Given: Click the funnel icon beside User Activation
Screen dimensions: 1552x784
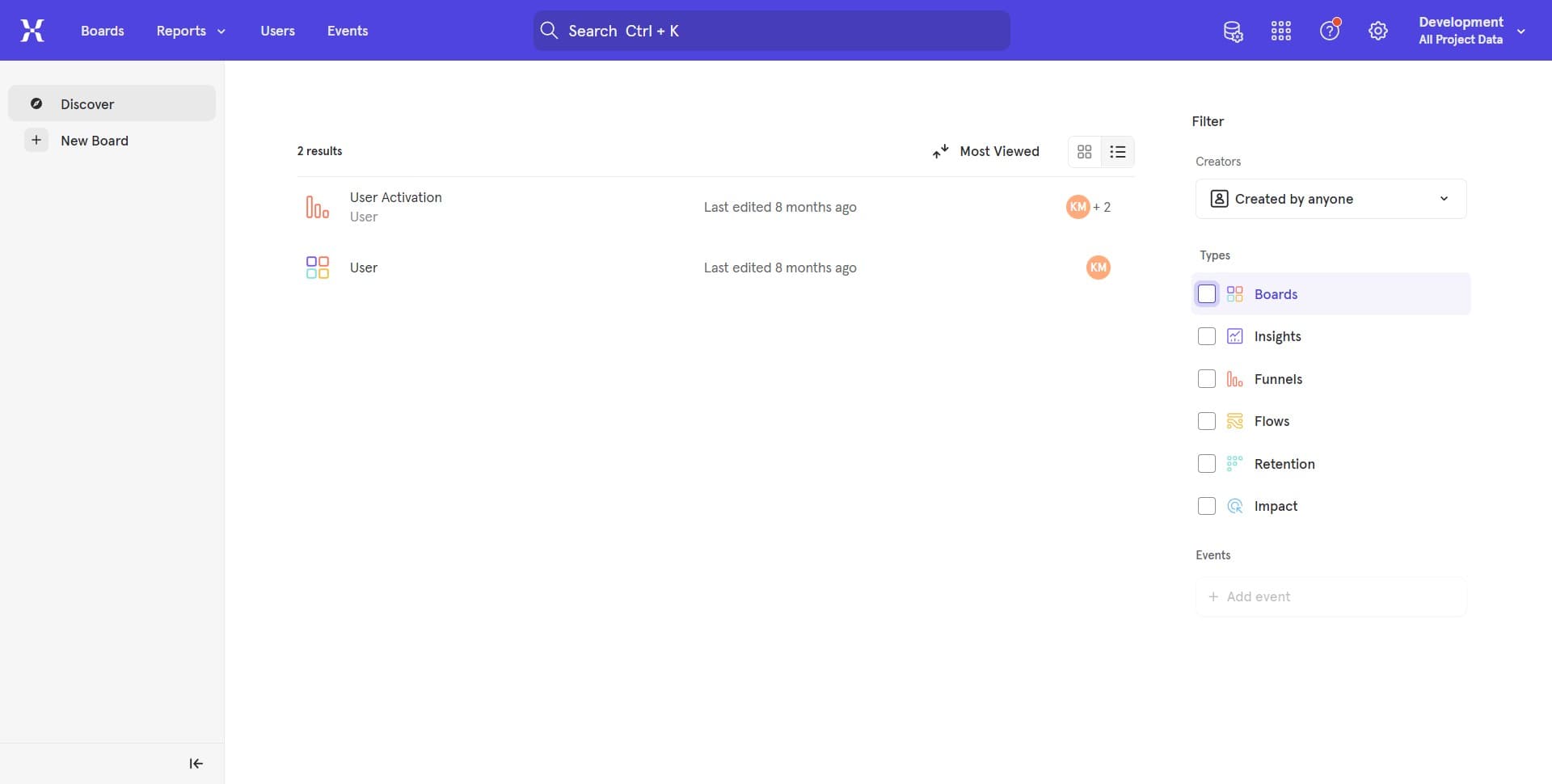Looking at the screenshot, I should point(317,206).
